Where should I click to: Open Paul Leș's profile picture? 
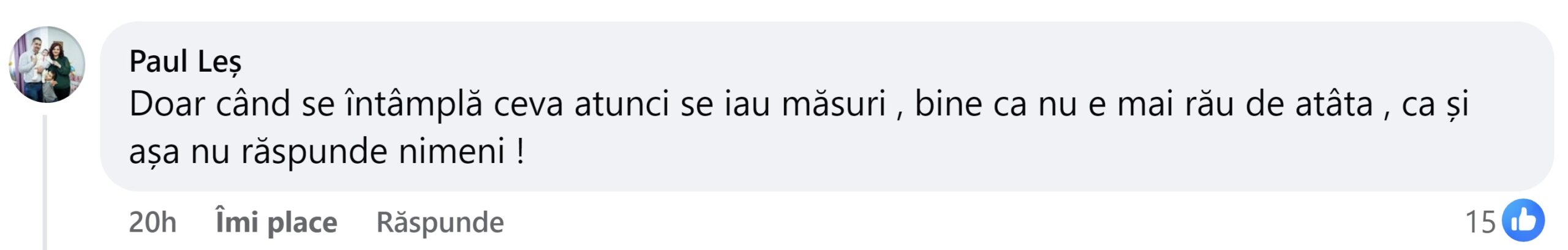(x=47, y=64)
